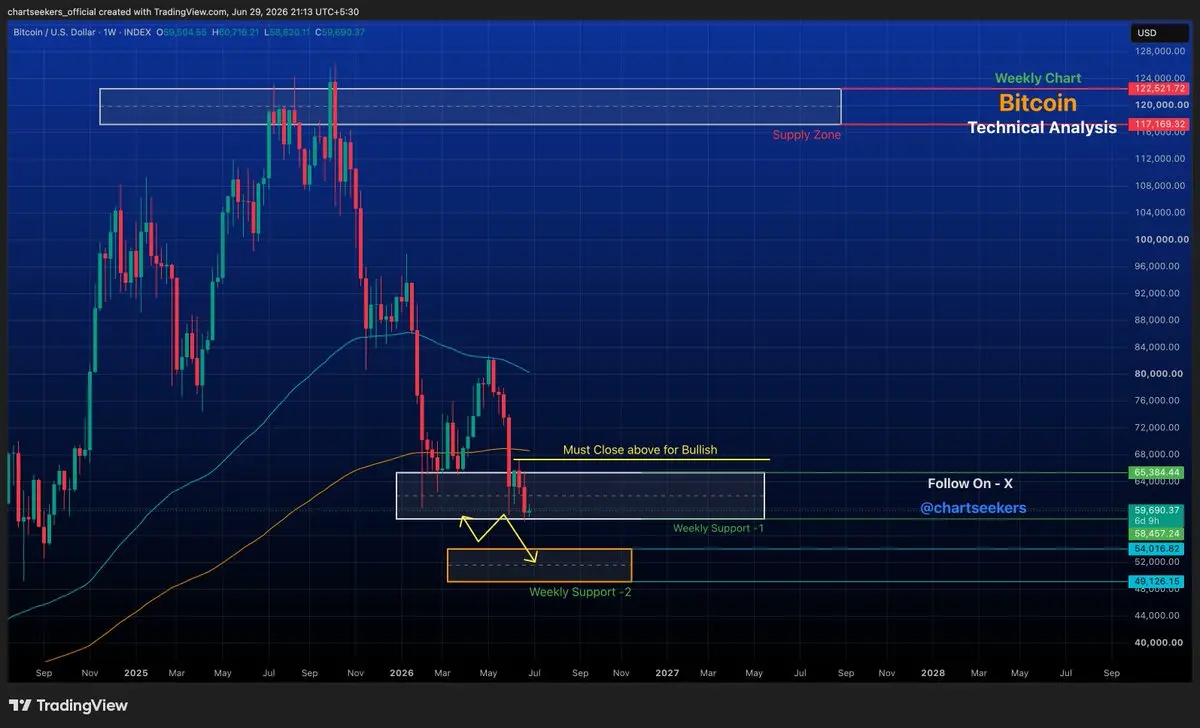Select the 117,169.32 red price label
1200x728 pixels.
point(1160,124)
